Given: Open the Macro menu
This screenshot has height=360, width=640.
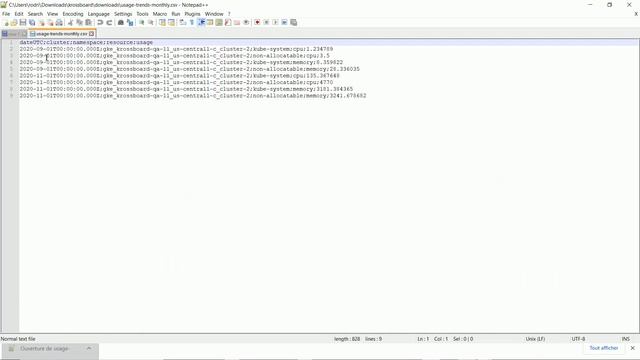Looking at the screenshot, I should coord(160,14).
